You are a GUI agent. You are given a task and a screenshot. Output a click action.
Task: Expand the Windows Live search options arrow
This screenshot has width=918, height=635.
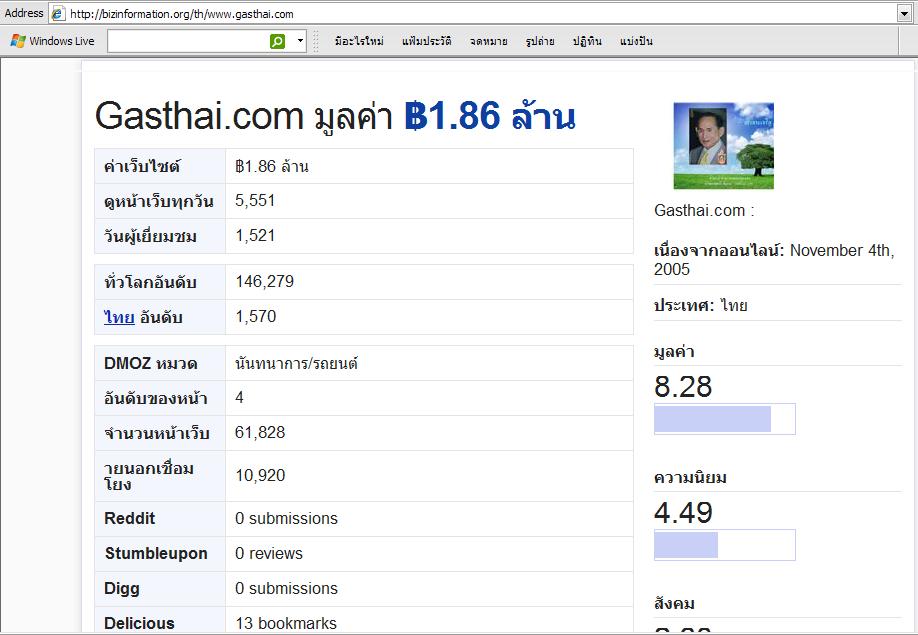tap(300, 41)
